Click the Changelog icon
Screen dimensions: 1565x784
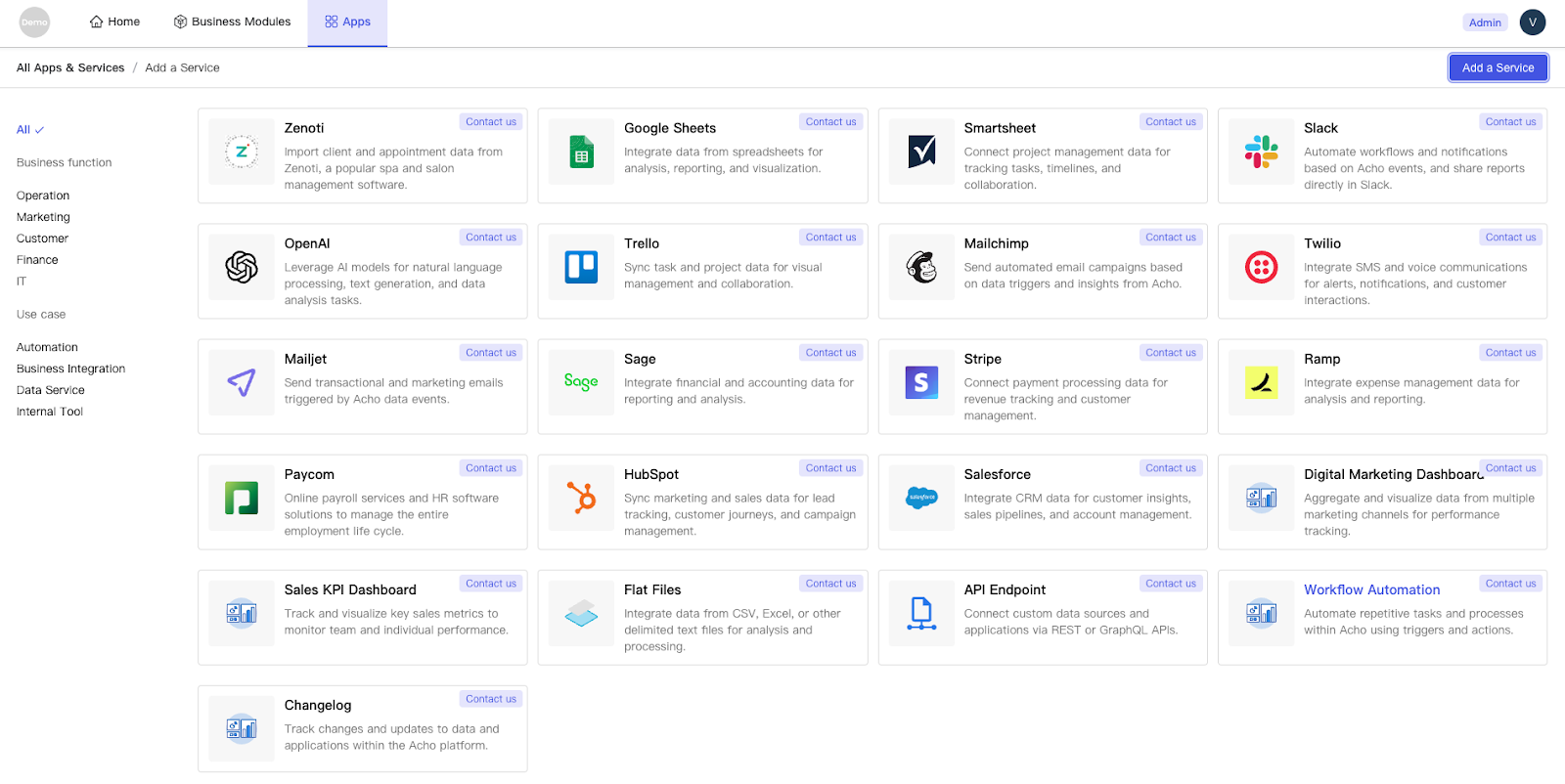(242, 728)
